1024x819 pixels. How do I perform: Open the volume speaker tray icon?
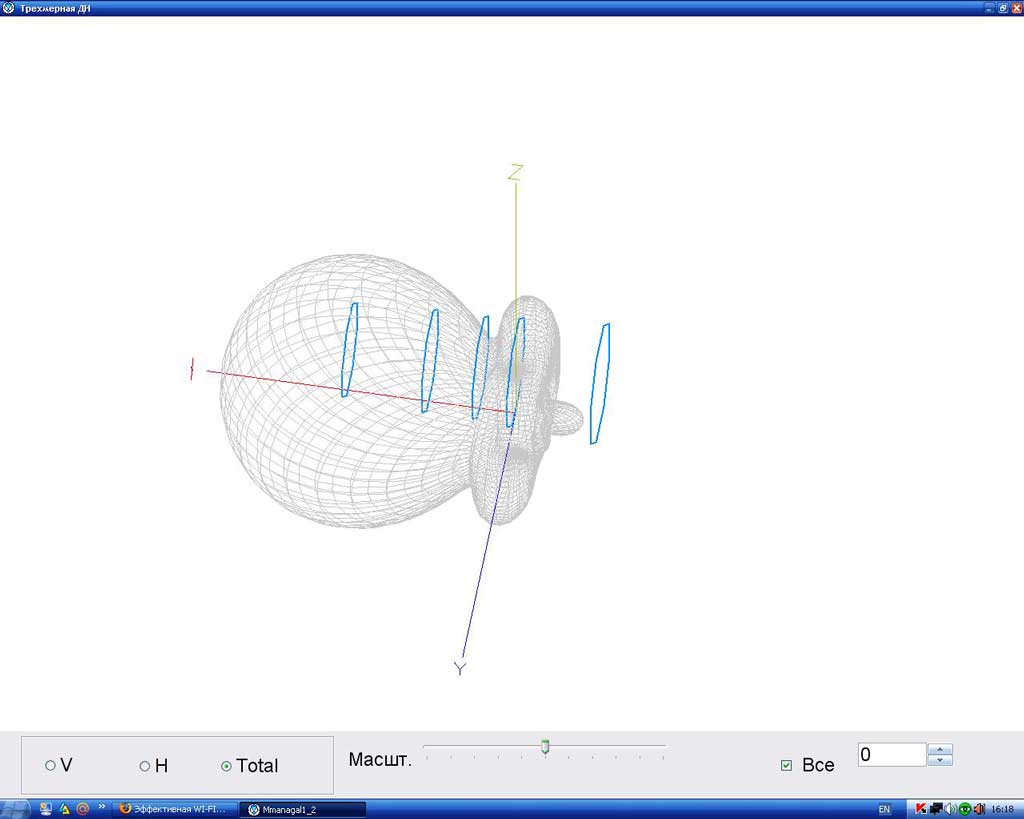tap(950, 809)
